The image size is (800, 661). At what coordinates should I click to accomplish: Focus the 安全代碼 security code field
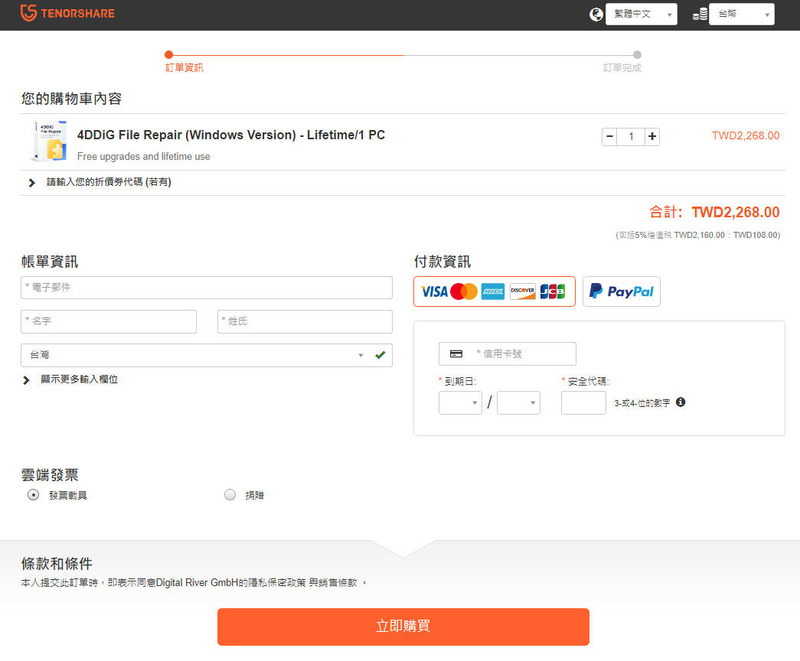coord(584,402)
